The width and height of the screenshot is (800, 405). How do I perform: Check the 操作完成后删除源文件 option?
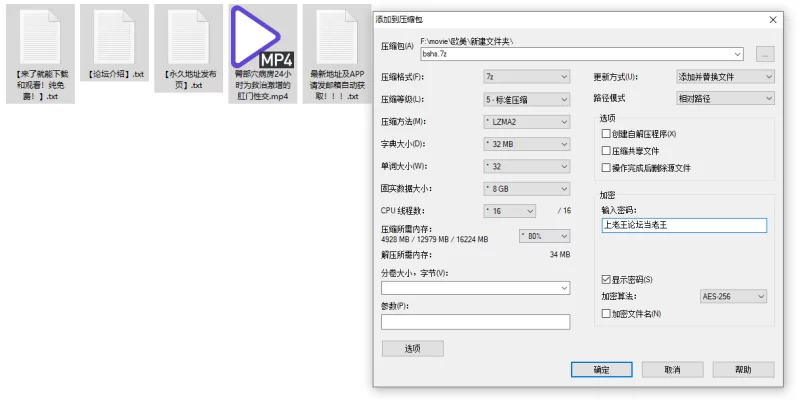tap(606, 168)
